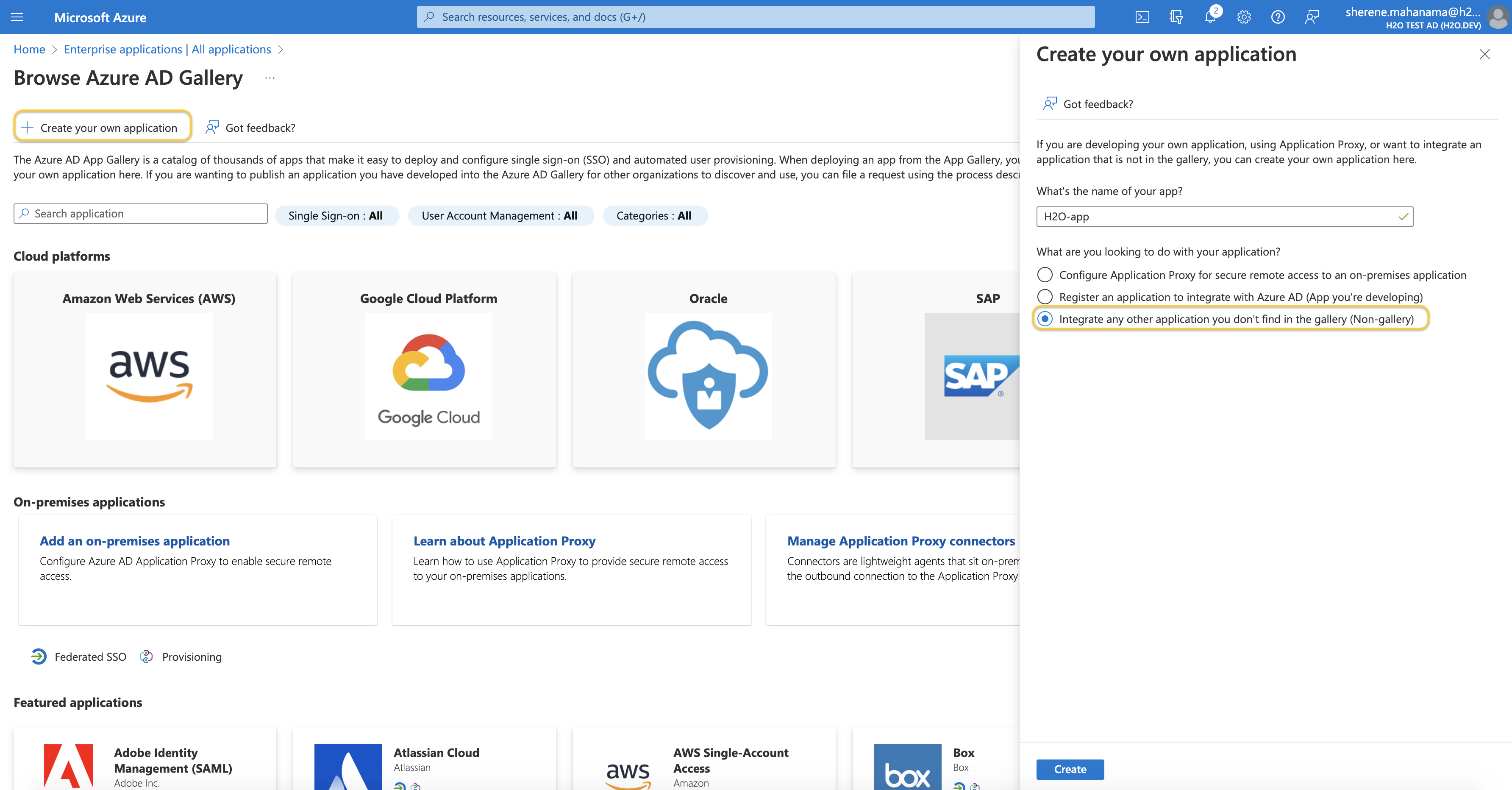Click the Provisioning legend label
1512x790 pixels.
(192, 657)
